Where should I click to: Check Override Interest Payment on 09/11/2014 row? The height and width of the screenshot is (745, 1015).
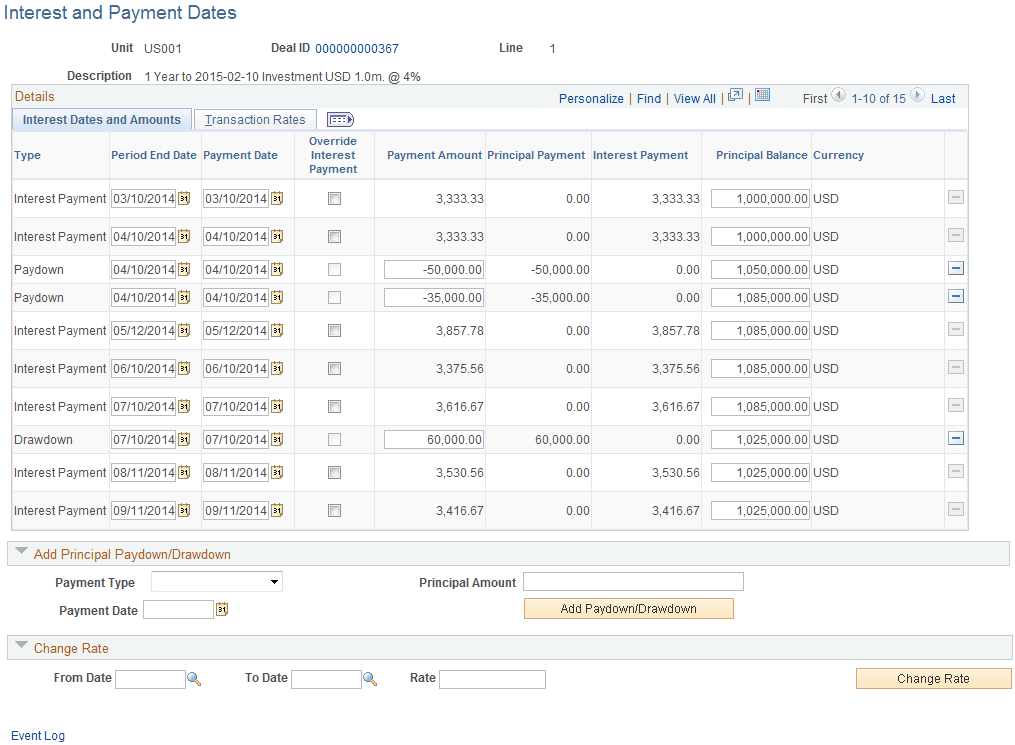coord(332,510)
